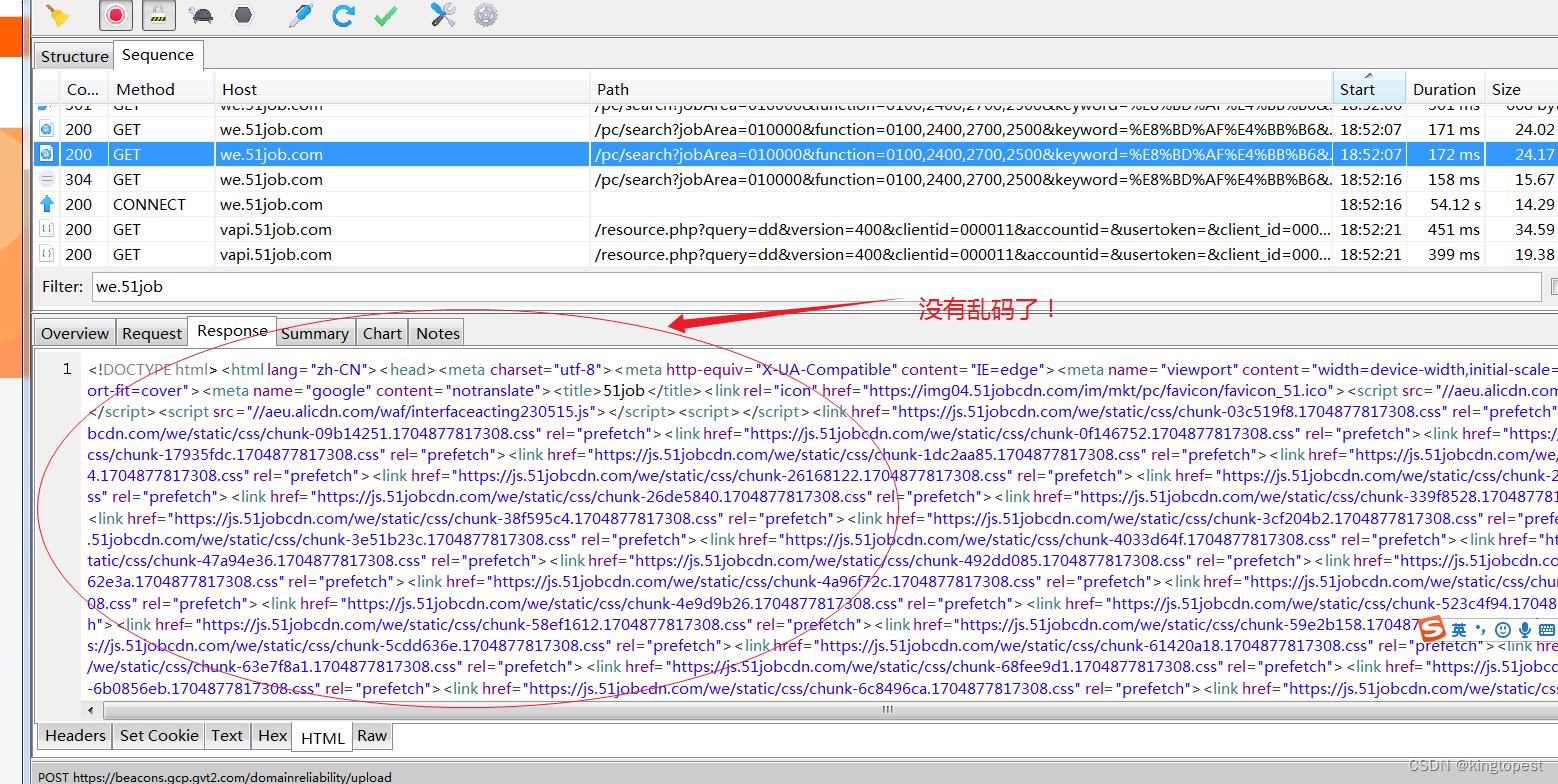Select the 304 GET we.51job.com row
Viewport: 1558px width, 784px height.
(x=796, y=180)
